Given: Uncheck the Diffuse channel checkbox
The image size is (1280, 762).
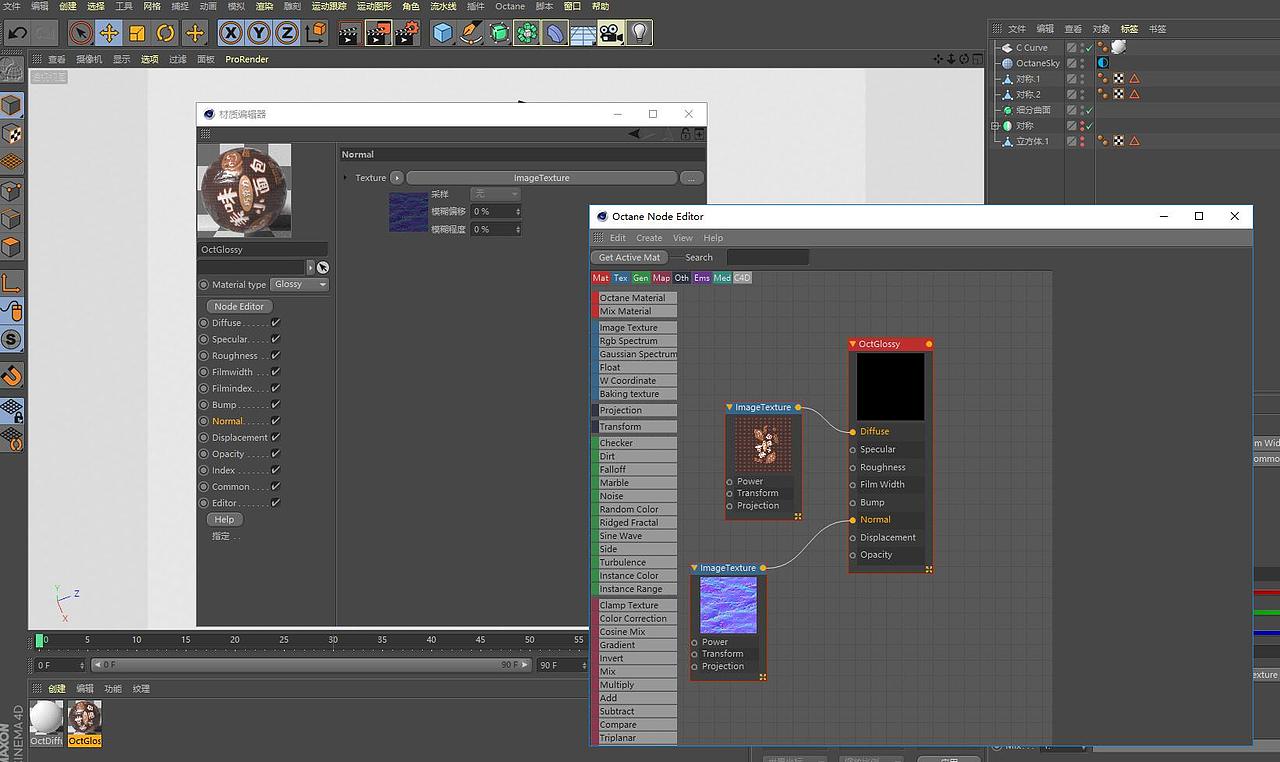Looking at the screenshot, I should [x=276, y=323].
